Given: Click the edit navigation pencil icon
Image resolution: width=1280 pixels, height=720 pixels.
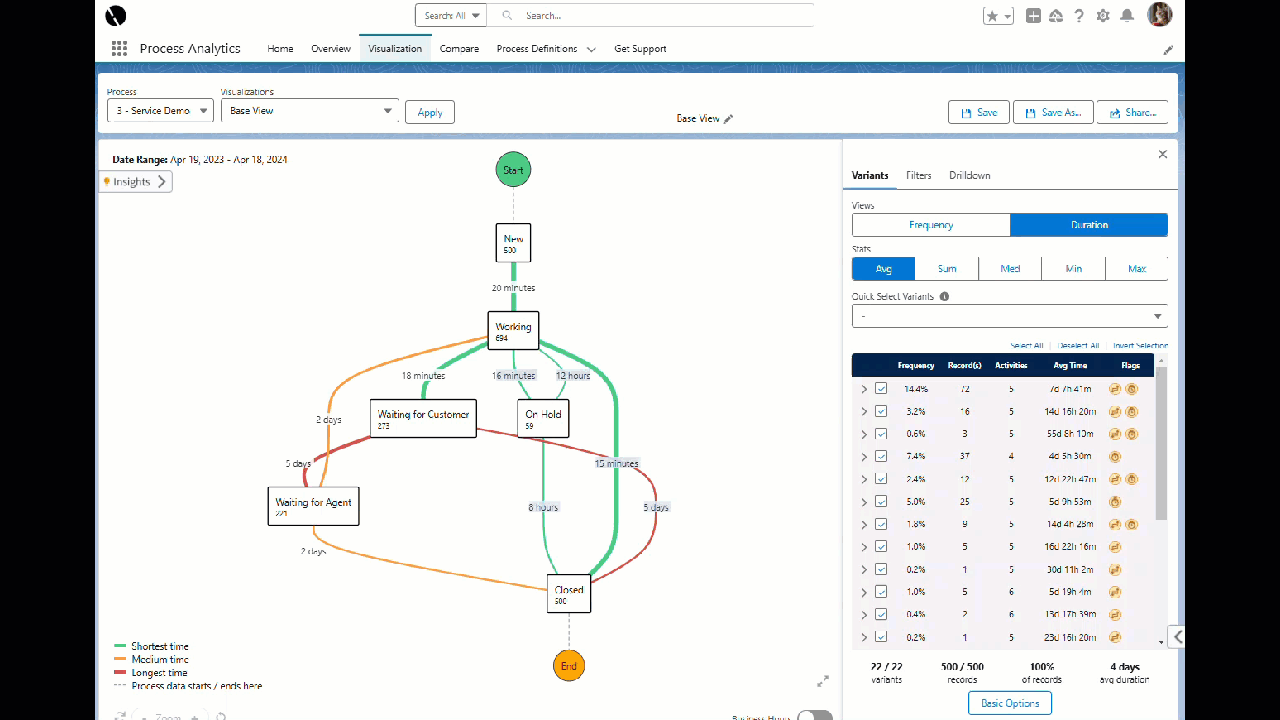Looking at the screenshot, I should [x=1168, y=49].
